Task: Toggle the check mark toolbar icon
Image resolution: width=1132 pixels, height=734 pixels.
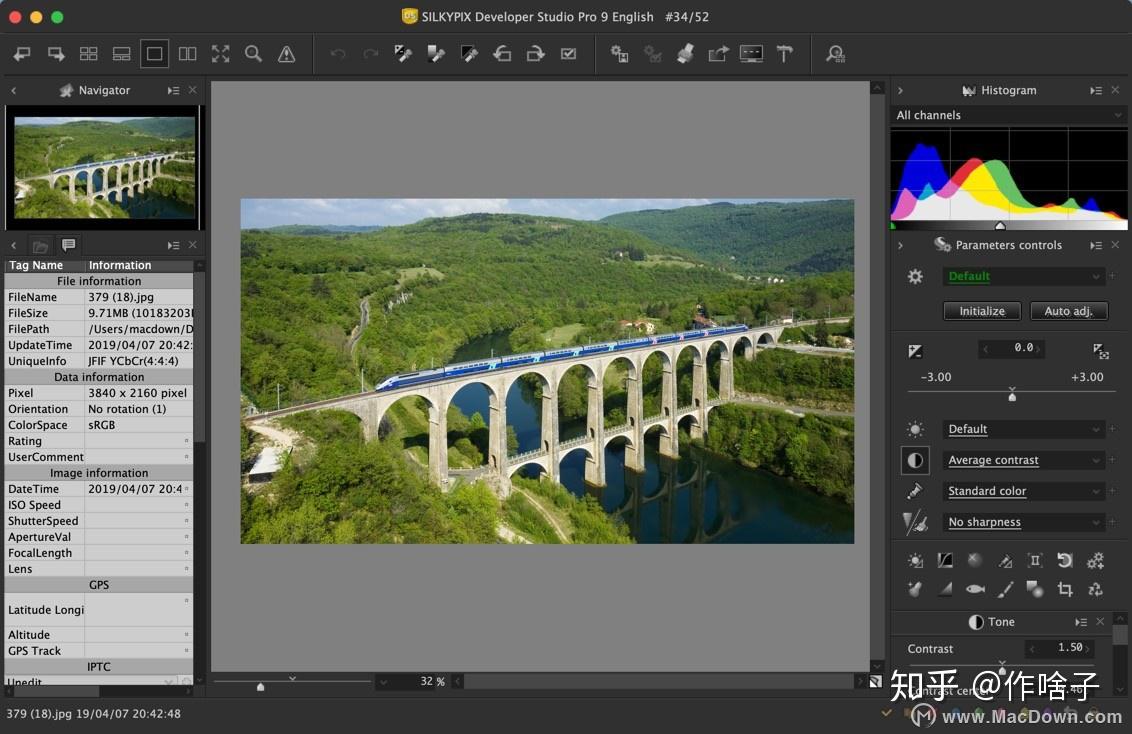Action: [x=568, y=53]
